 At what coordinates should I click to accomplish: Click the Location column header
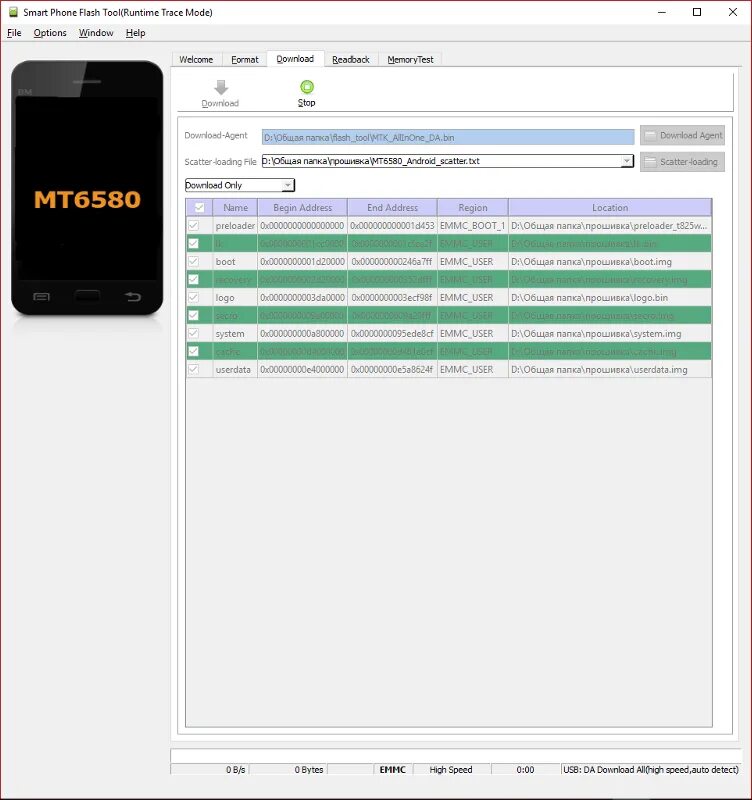click(x=610, y=208)
